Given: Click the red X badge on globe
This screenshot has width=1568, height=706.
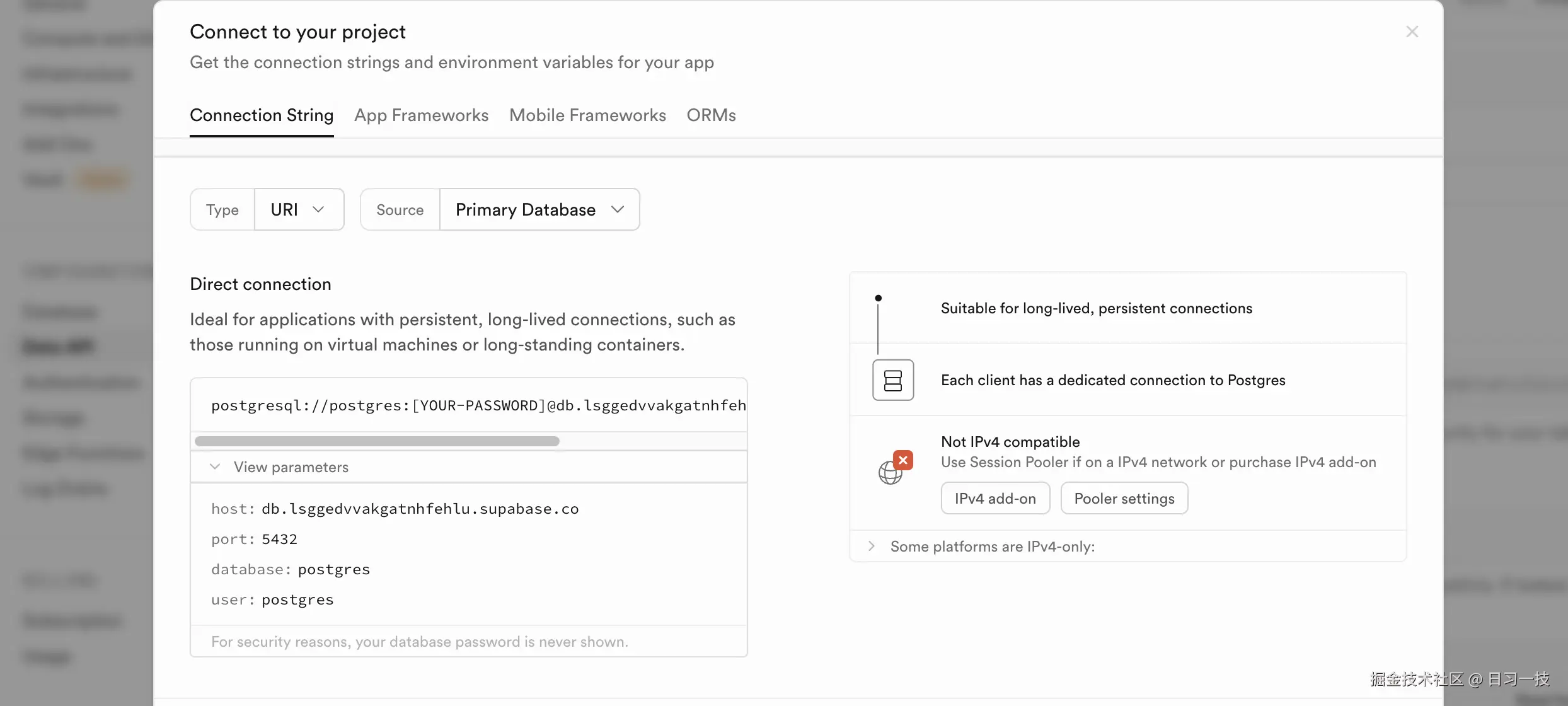Looking at the screenshot, I should click(903, 460).
